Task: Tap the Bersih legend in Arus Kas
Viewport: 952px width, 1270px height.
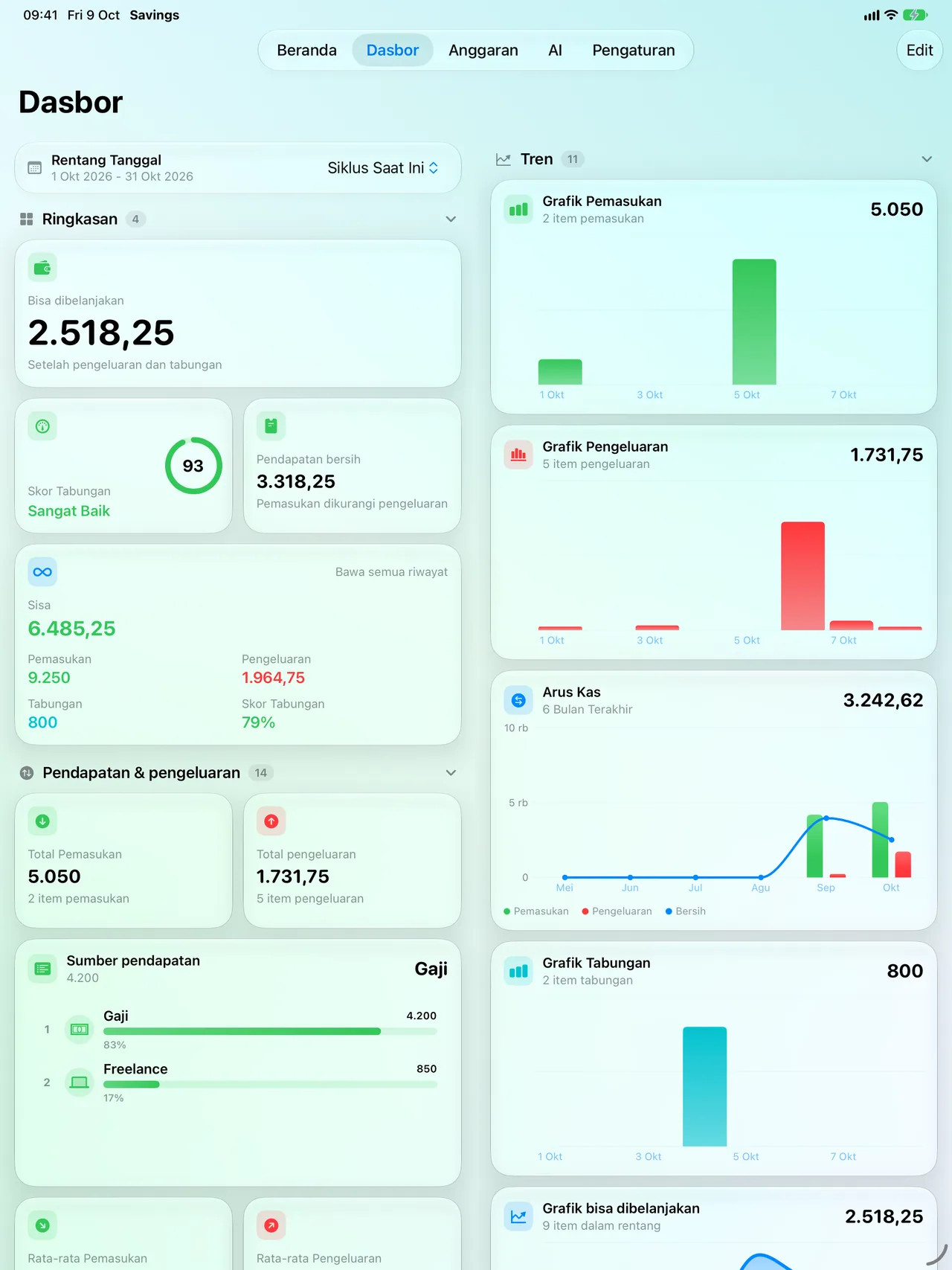Action: pyautogui.click(x=686, y=911)
